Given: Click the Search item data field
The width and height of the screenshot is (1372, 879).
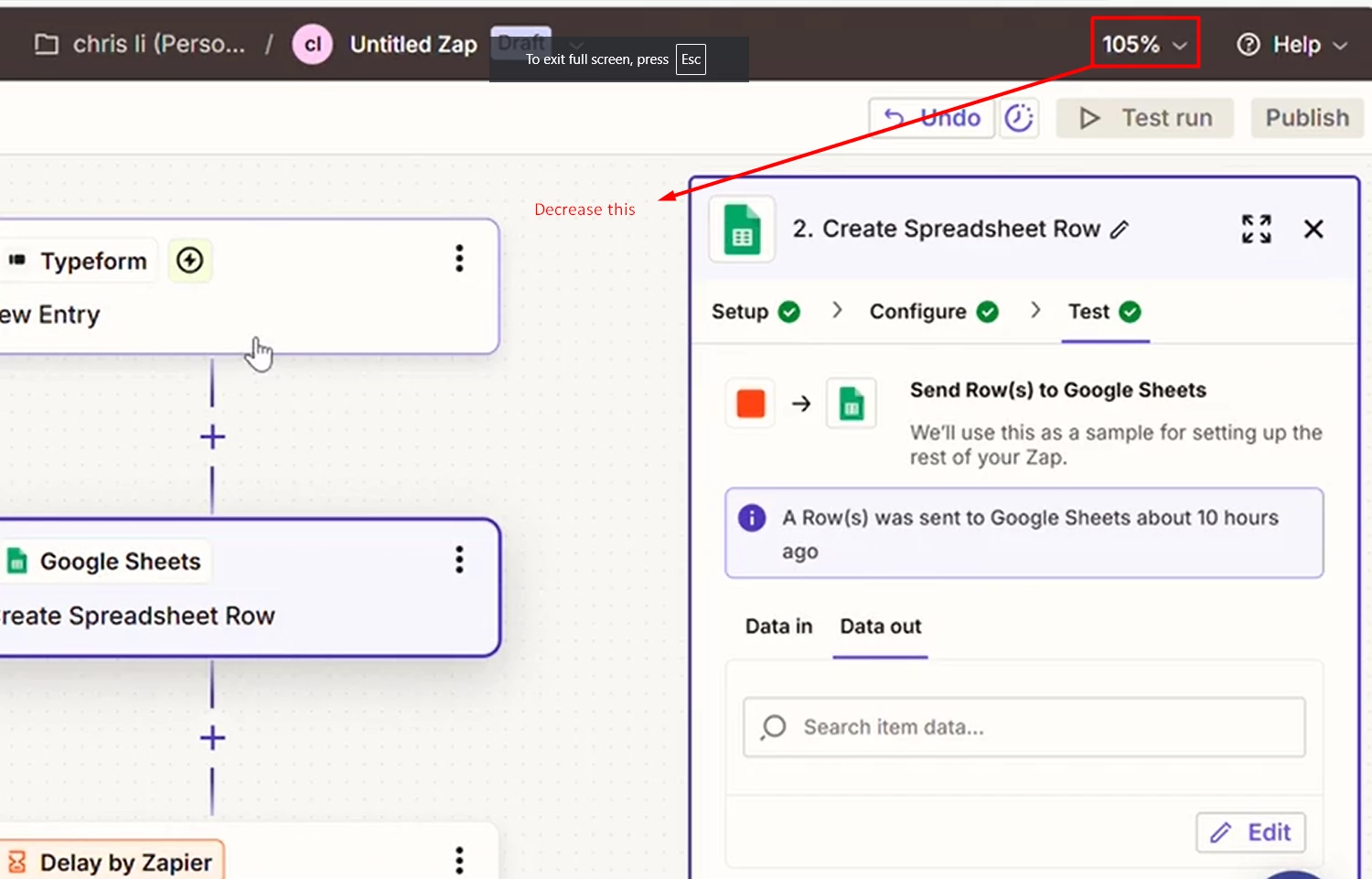Looking at the screenshot, I should point(1024,727).
